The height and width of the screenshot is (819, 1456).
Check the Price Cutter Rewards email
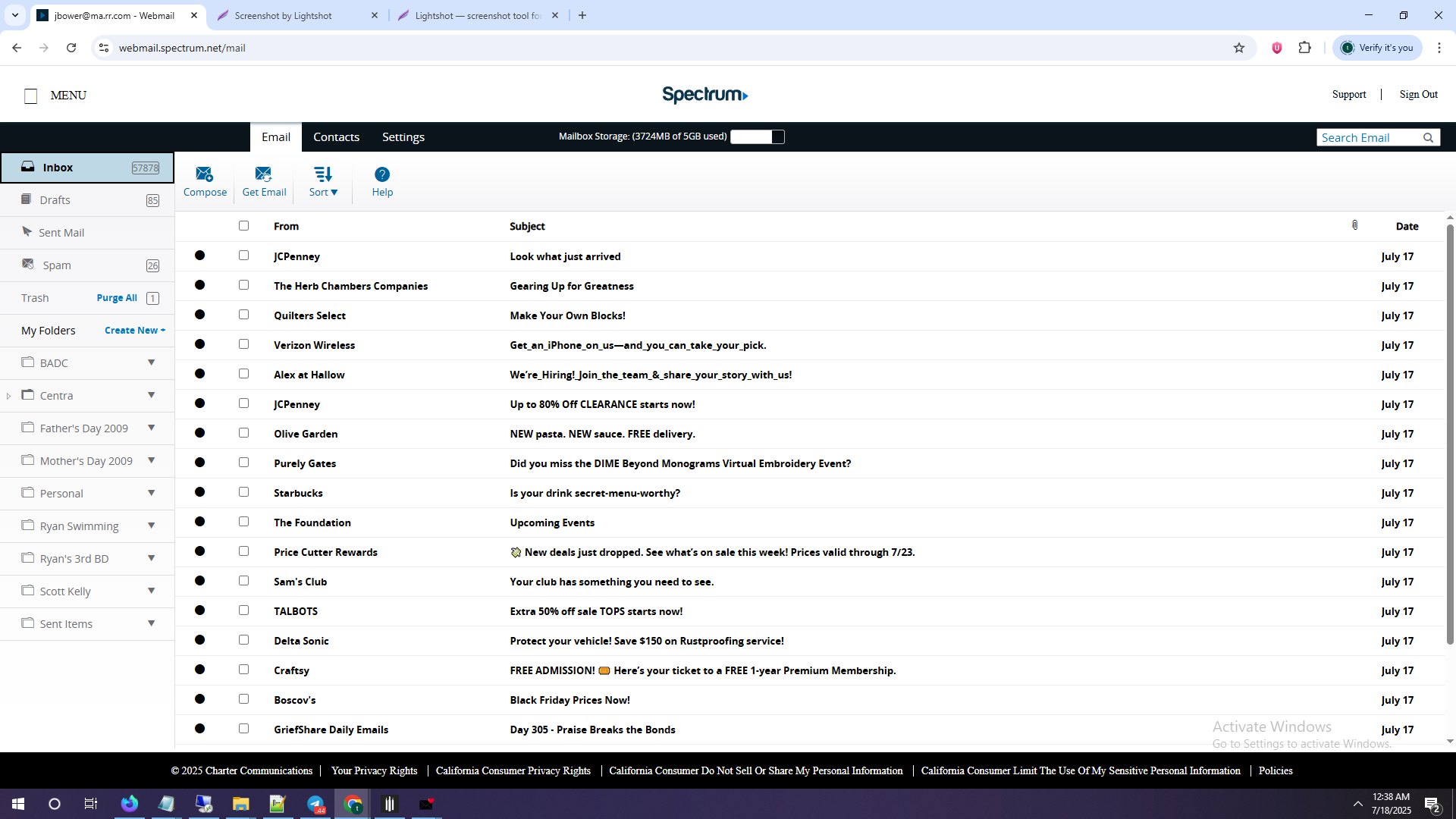[x=243, y=551]
